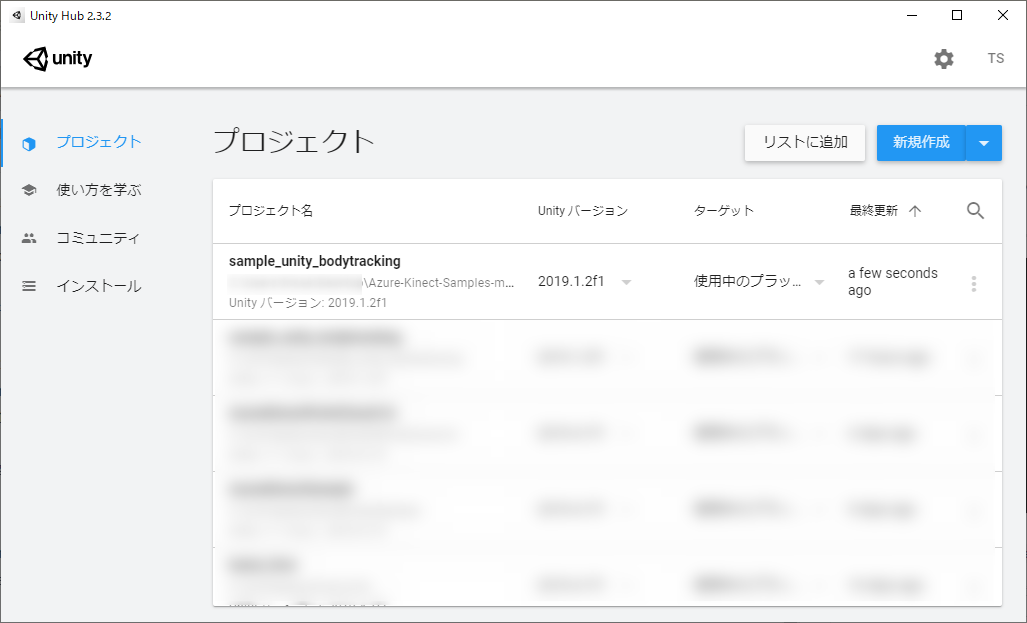Viewport: 1027px width, 623px height.
Task: Open settings with the gear icon
Action: [x=943, y=59]
